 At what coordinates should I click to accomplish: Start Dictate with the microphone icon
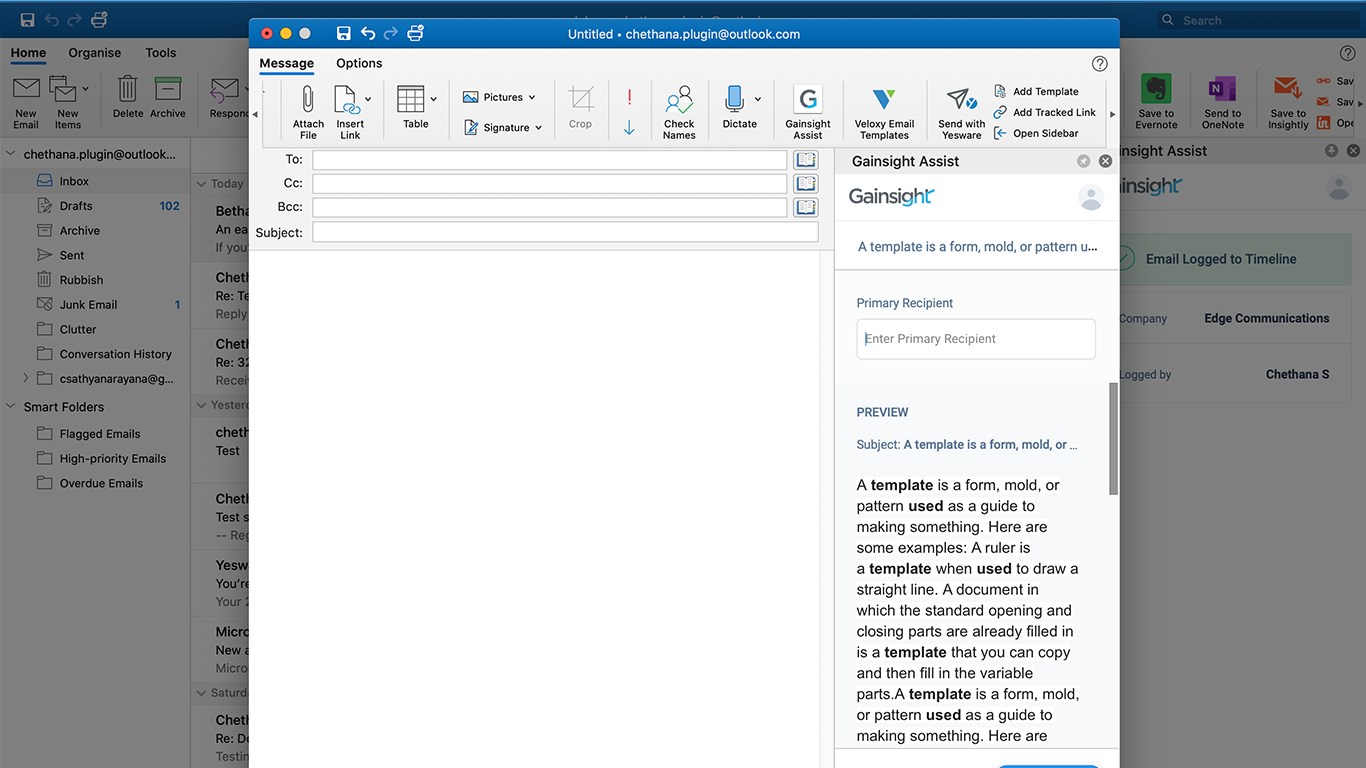tap(735, 99)
